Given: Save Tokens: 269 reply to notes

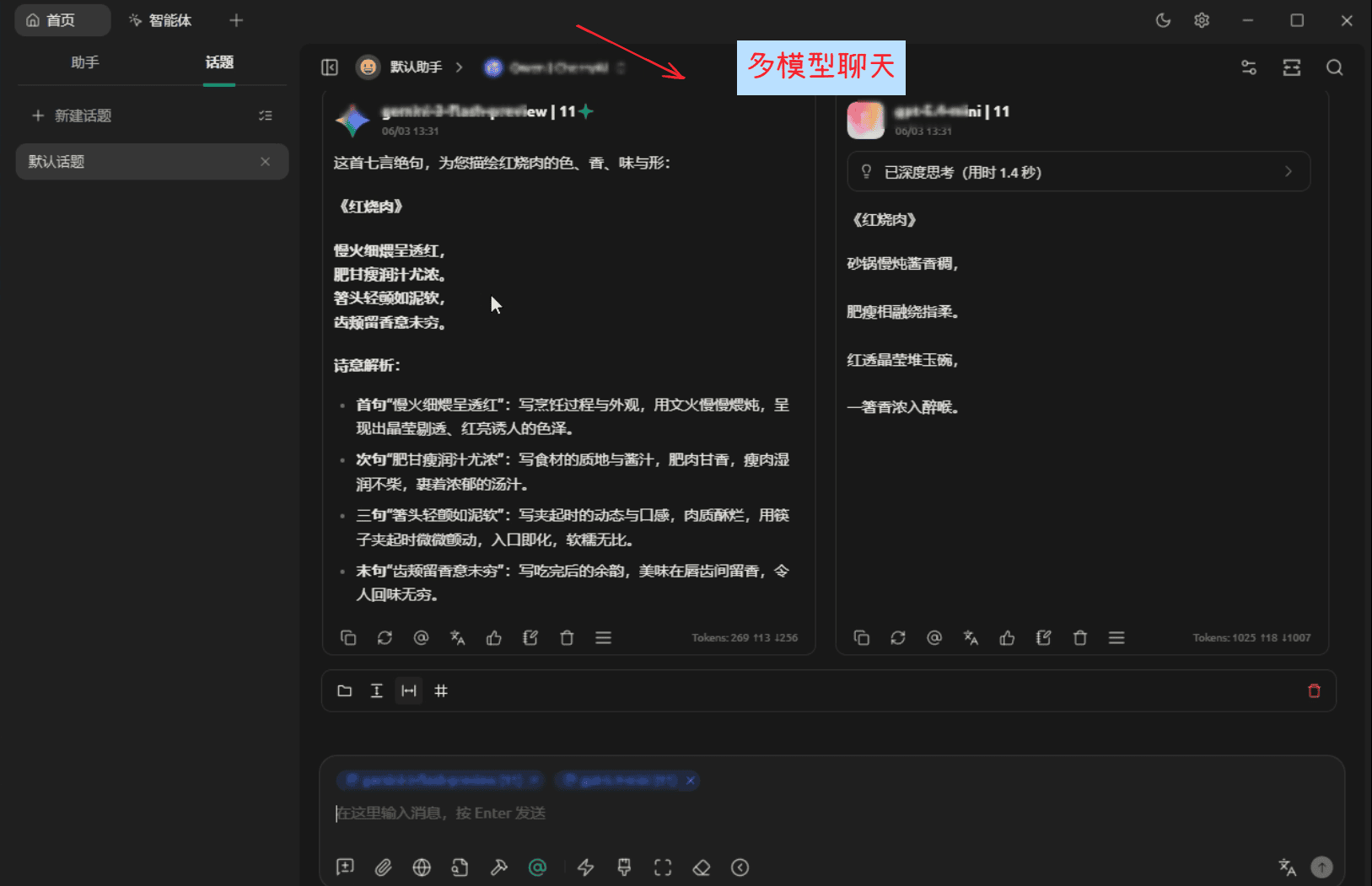Looking at the screenshot, I should click(x=530, y=638).
